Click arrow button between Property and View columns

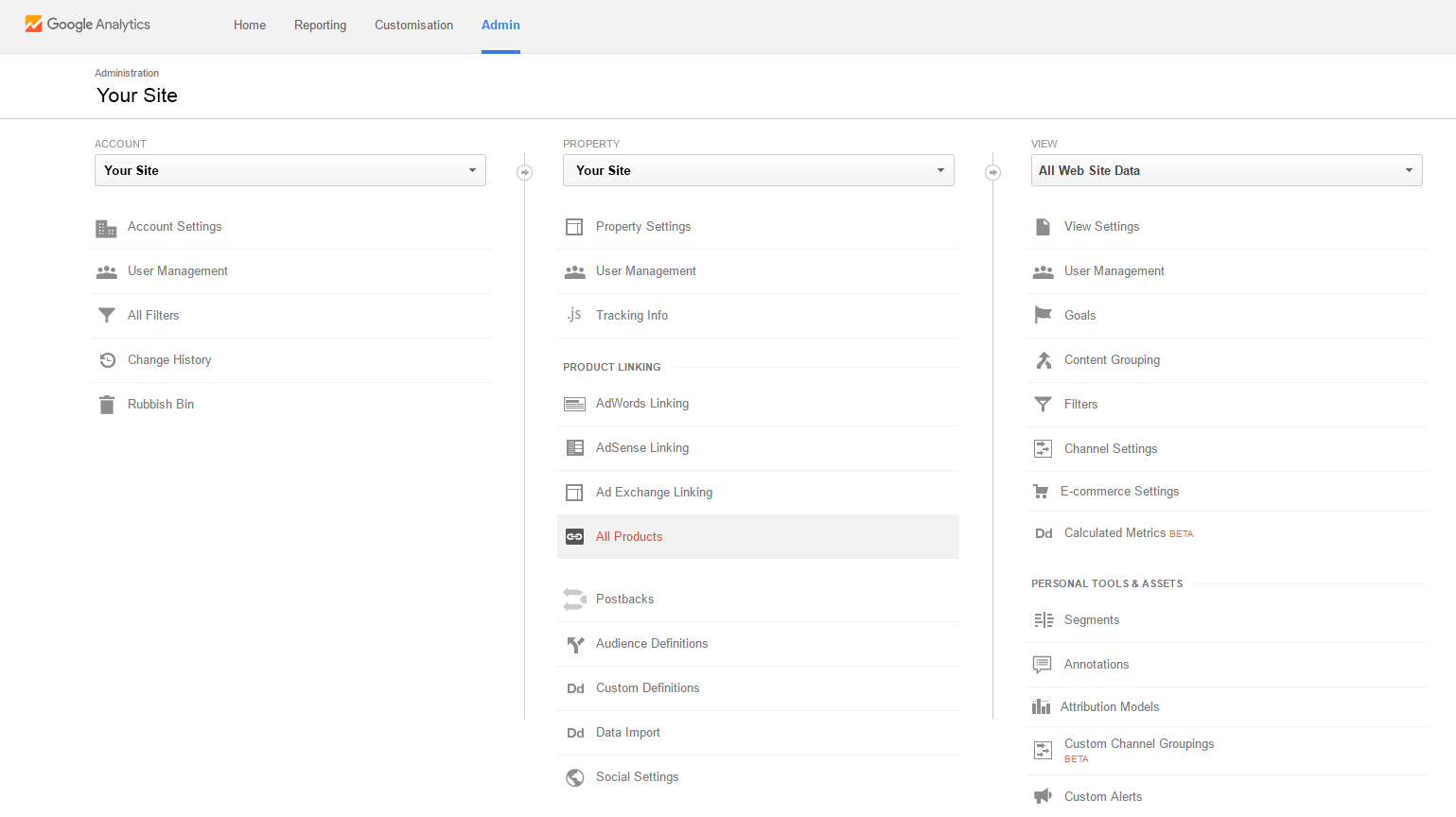coord(992,172)
